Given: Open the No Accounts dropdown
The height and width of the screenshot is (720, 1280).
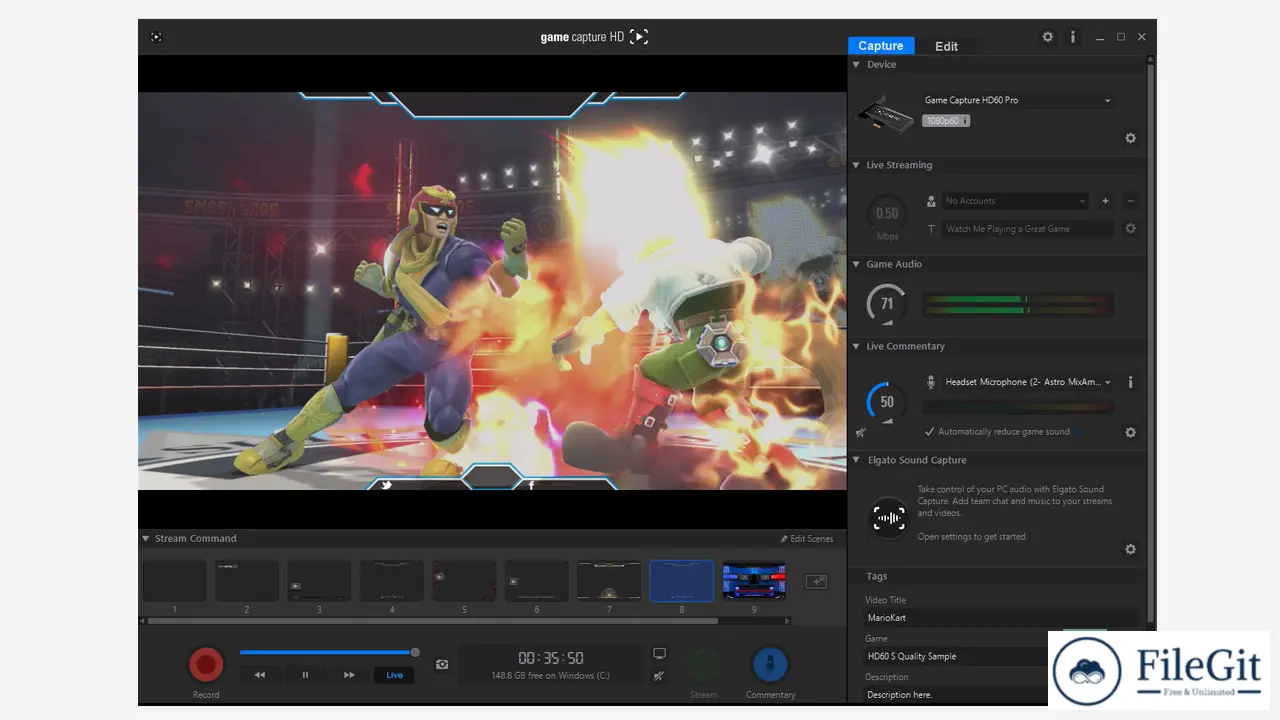Looking at the screenshot, I should (x=1015, y=201).
